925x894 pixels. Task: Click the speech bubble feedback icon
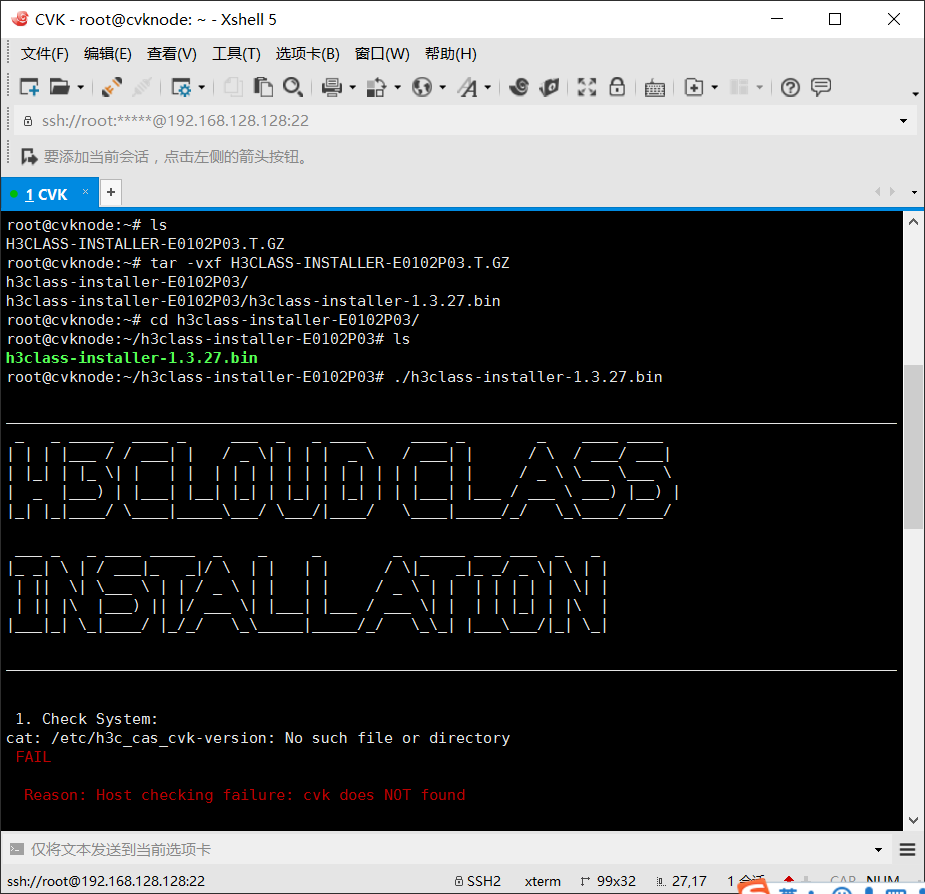pyautogui.click(x=821, y=87)
